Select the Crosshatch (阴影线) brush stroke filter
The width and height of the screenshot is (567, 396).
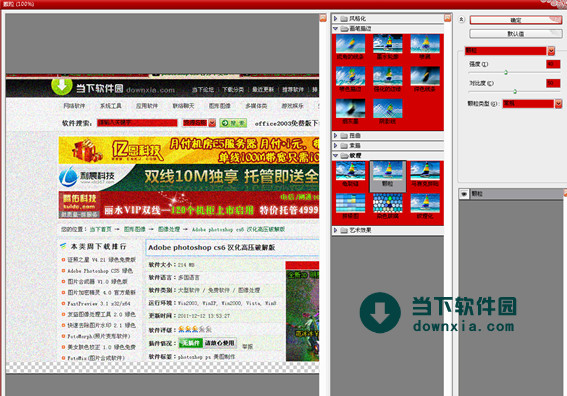click(x=387, y=111)
